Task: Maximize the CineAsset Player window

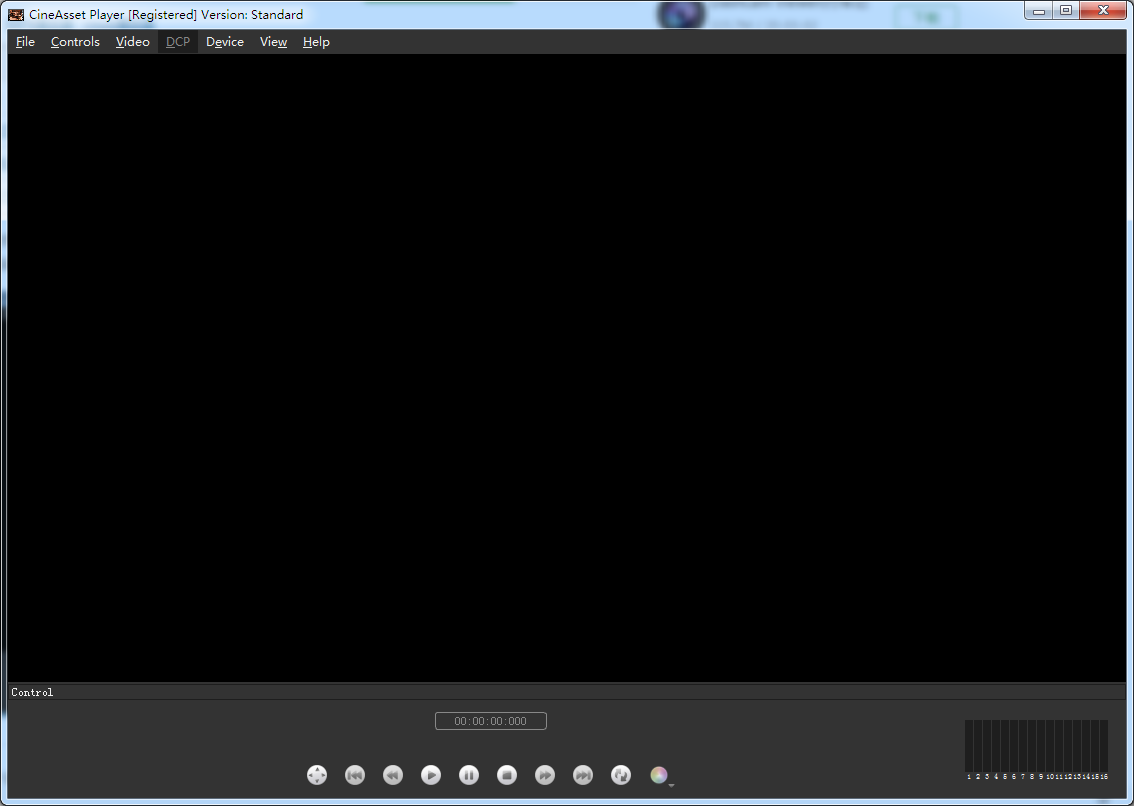Action: (1066, 11)
